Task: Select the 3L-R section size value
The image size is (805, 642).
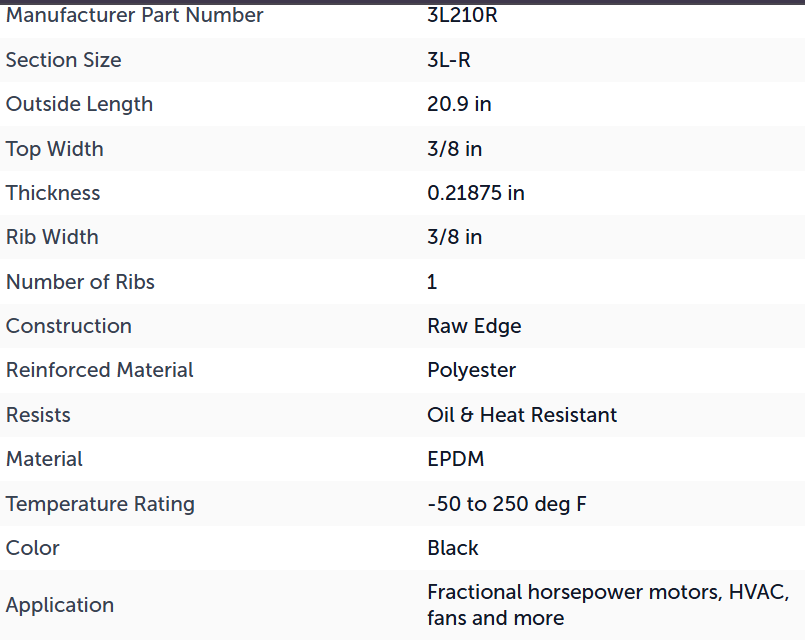Action: [449, 60]
